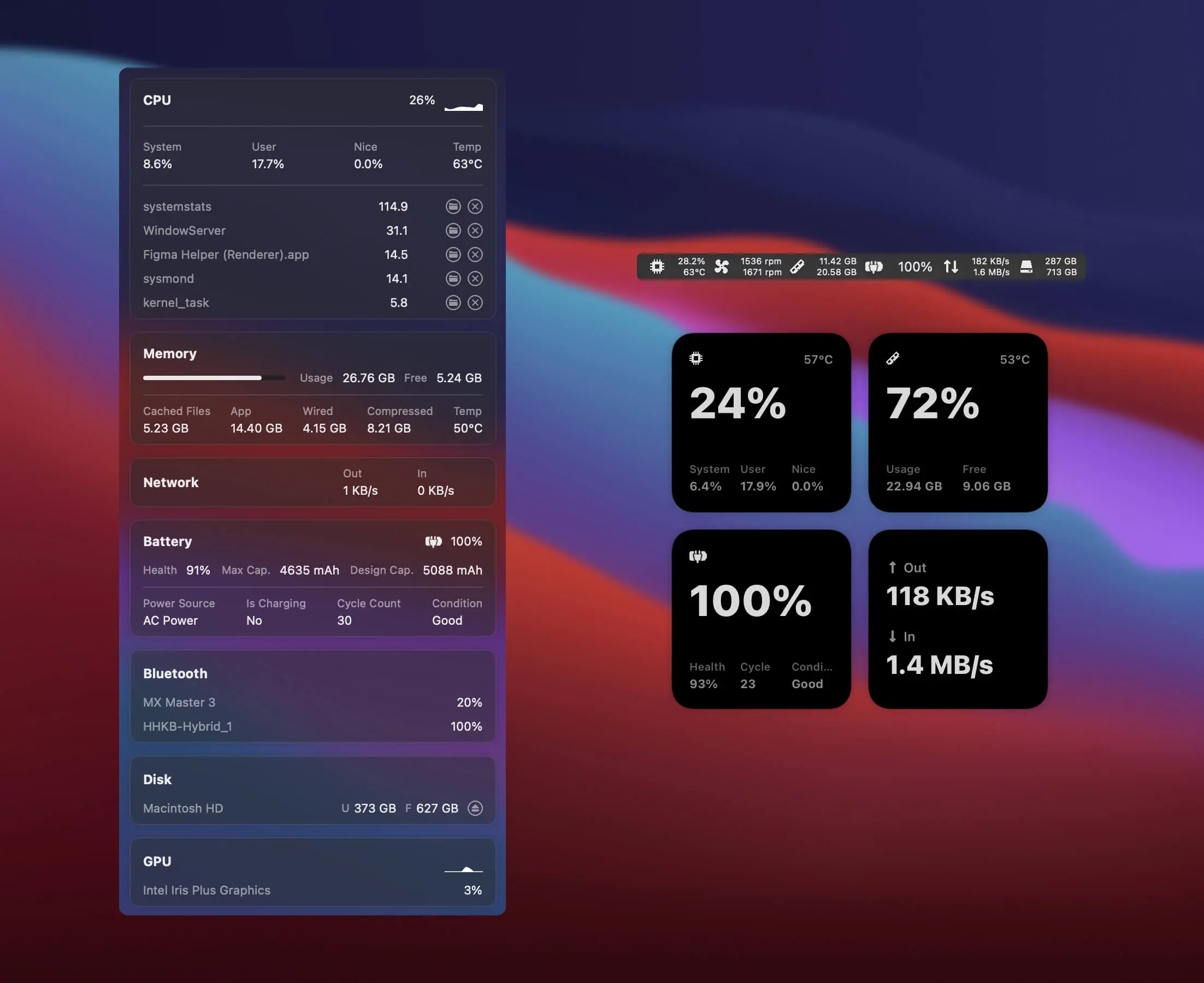Click the details icon for Figma Helper process

coord(453,255)
